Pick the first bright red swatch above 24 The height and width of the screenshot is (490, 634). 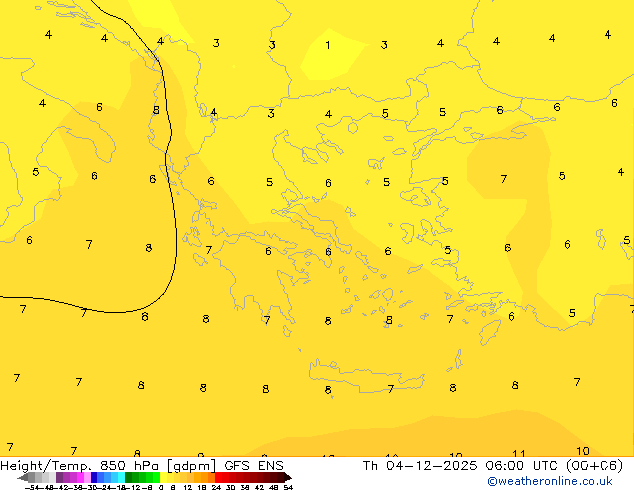(x=219, y=477)
